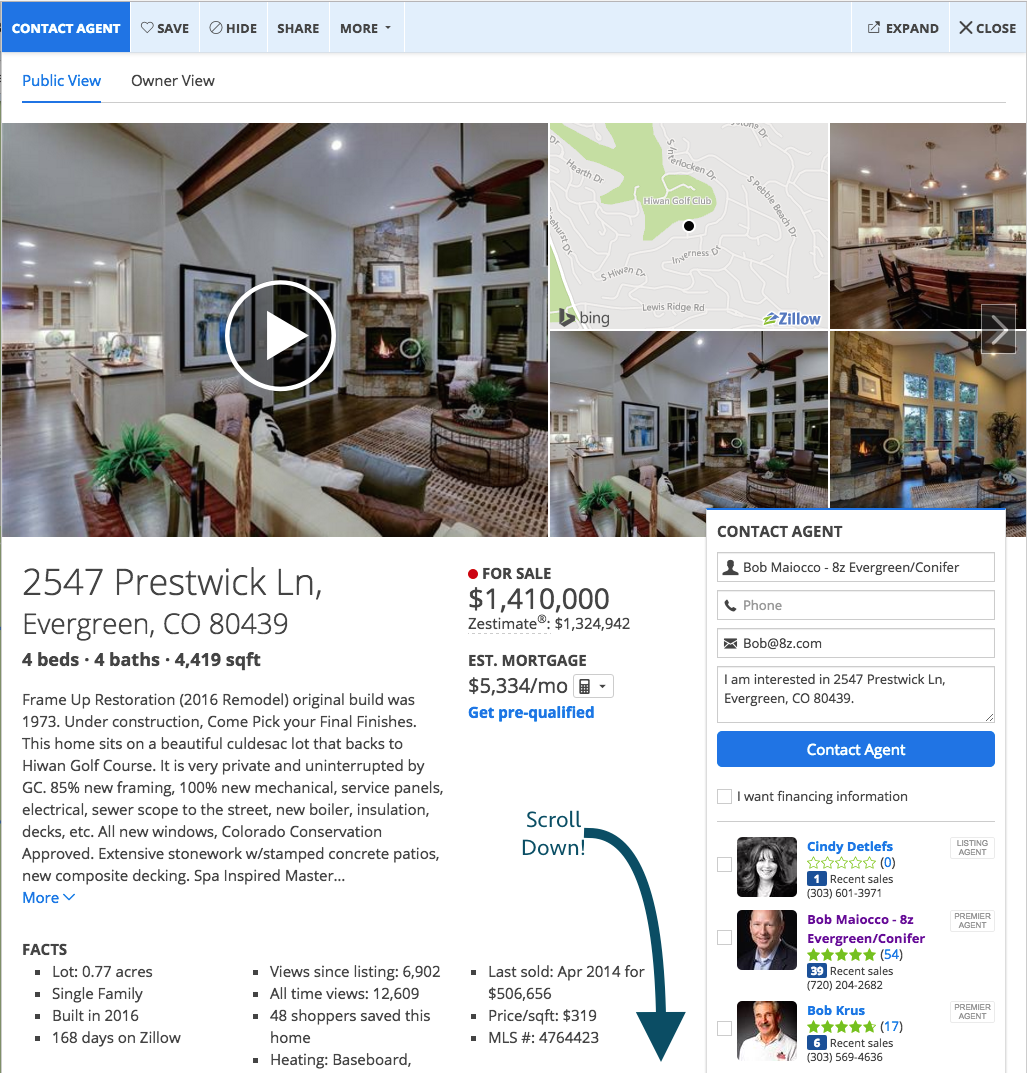Click the Zillow logo on the map
1027x1073 pixels.
(792, 319)
